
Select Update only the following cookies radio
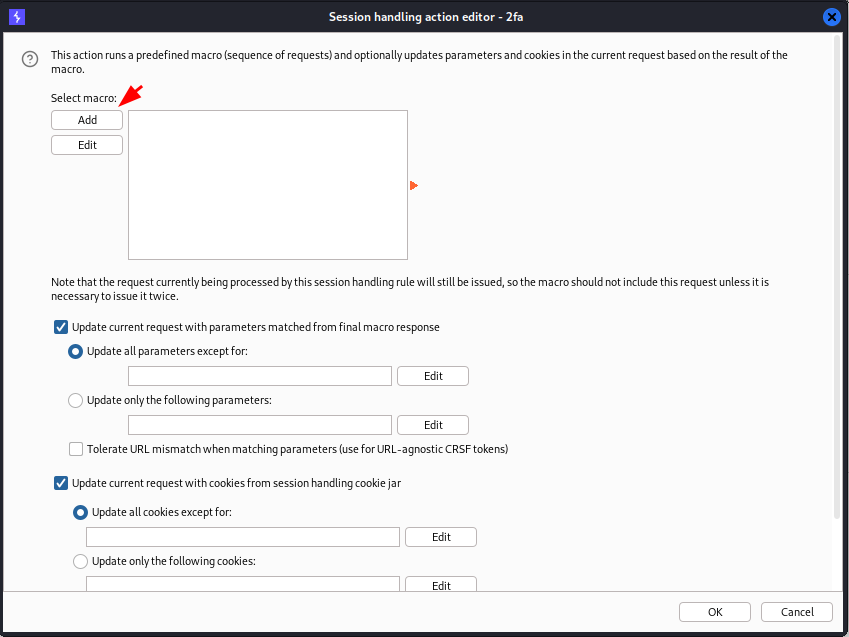(x=80, y=561)
